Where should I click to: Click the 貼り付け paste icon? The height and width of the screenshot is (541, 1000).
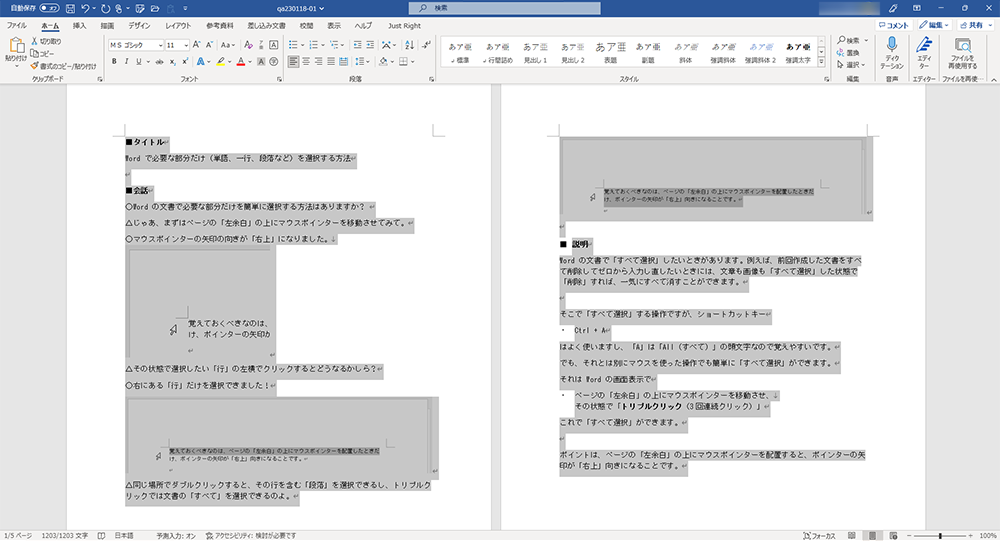point(16,46)
